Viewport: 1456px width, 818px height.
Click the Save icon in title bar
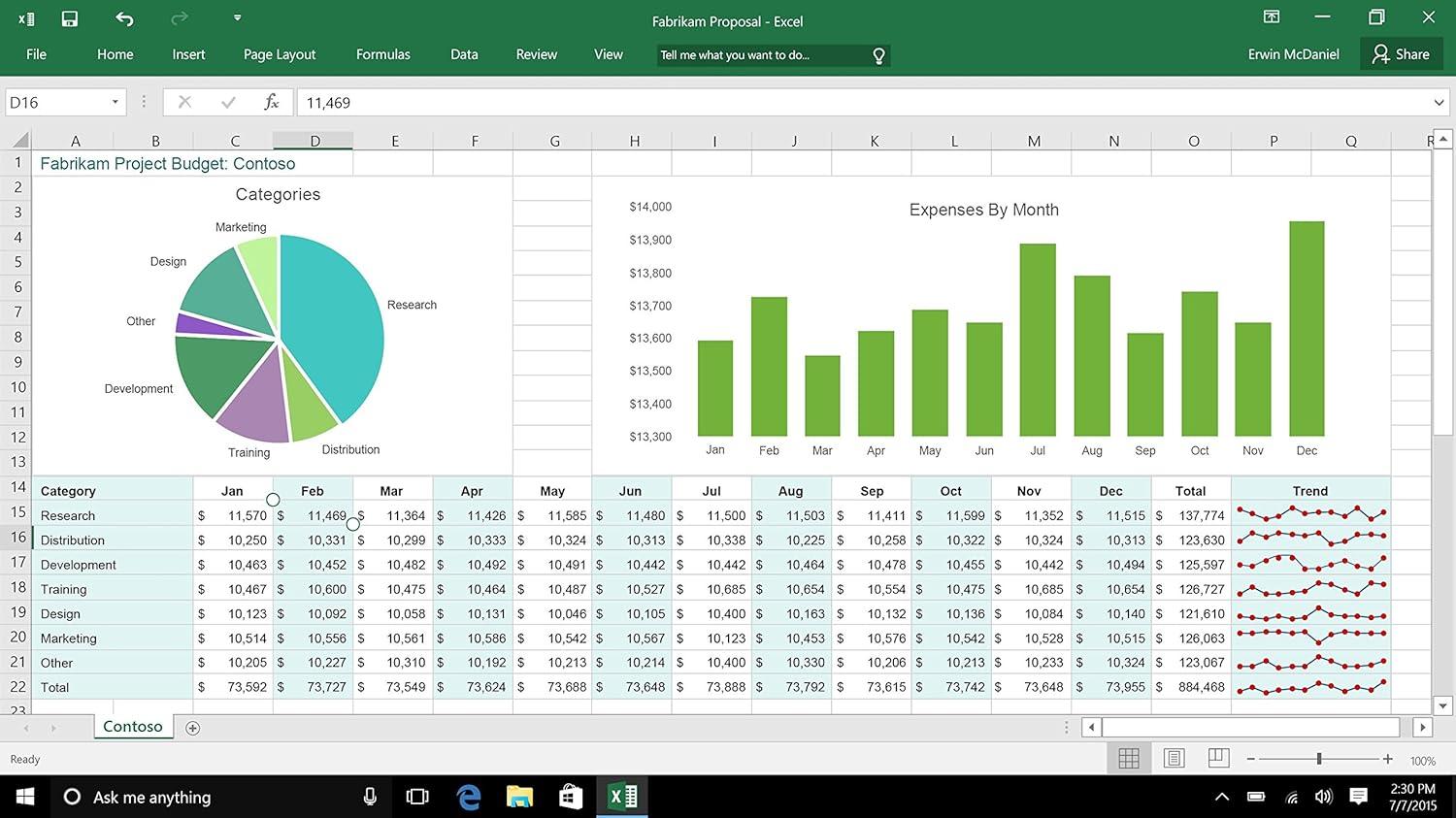(x=70, y=18)
